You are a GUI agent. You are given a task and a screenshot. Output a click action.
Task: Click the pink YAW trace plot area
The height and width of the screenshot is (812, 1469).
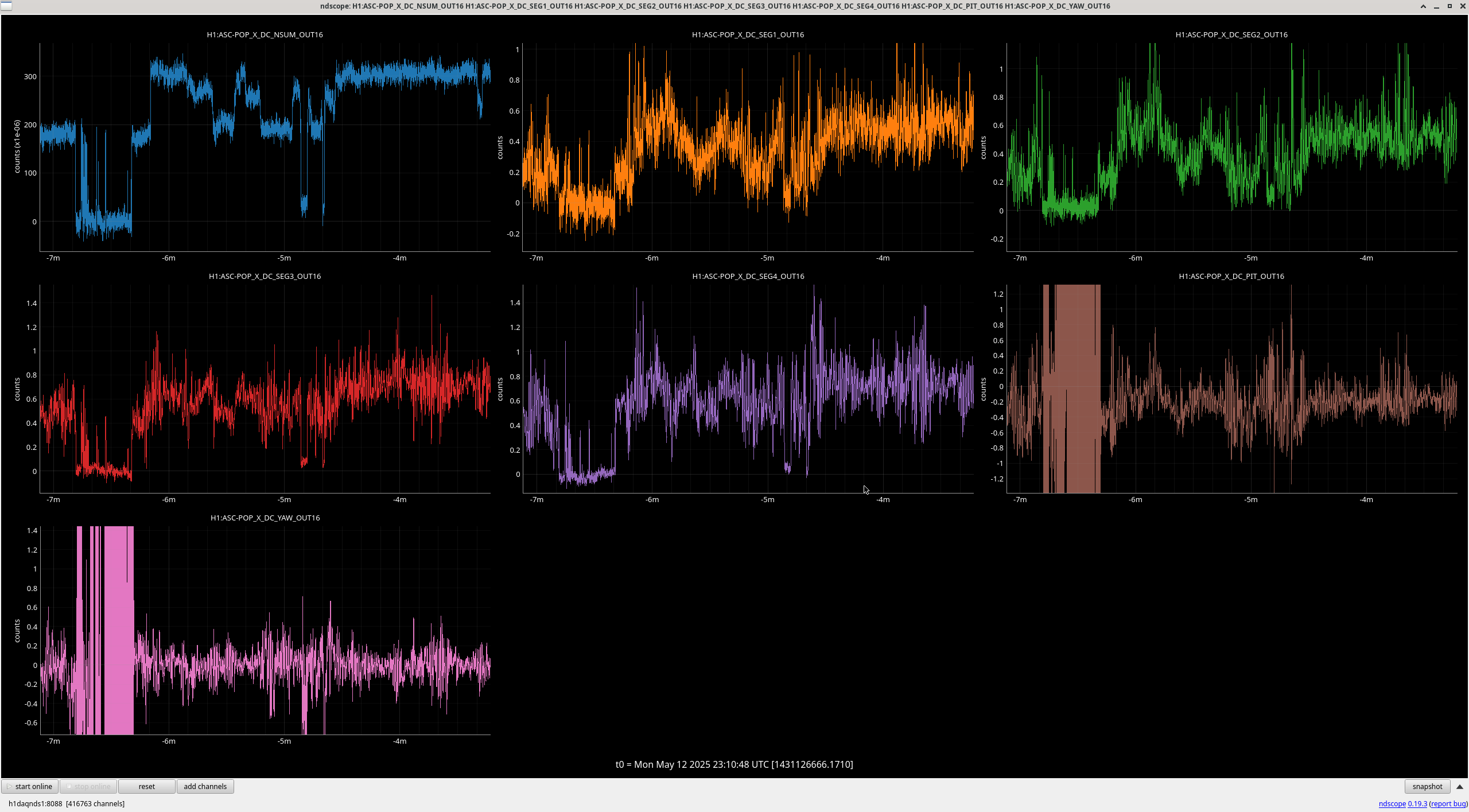tap(265, 630)
